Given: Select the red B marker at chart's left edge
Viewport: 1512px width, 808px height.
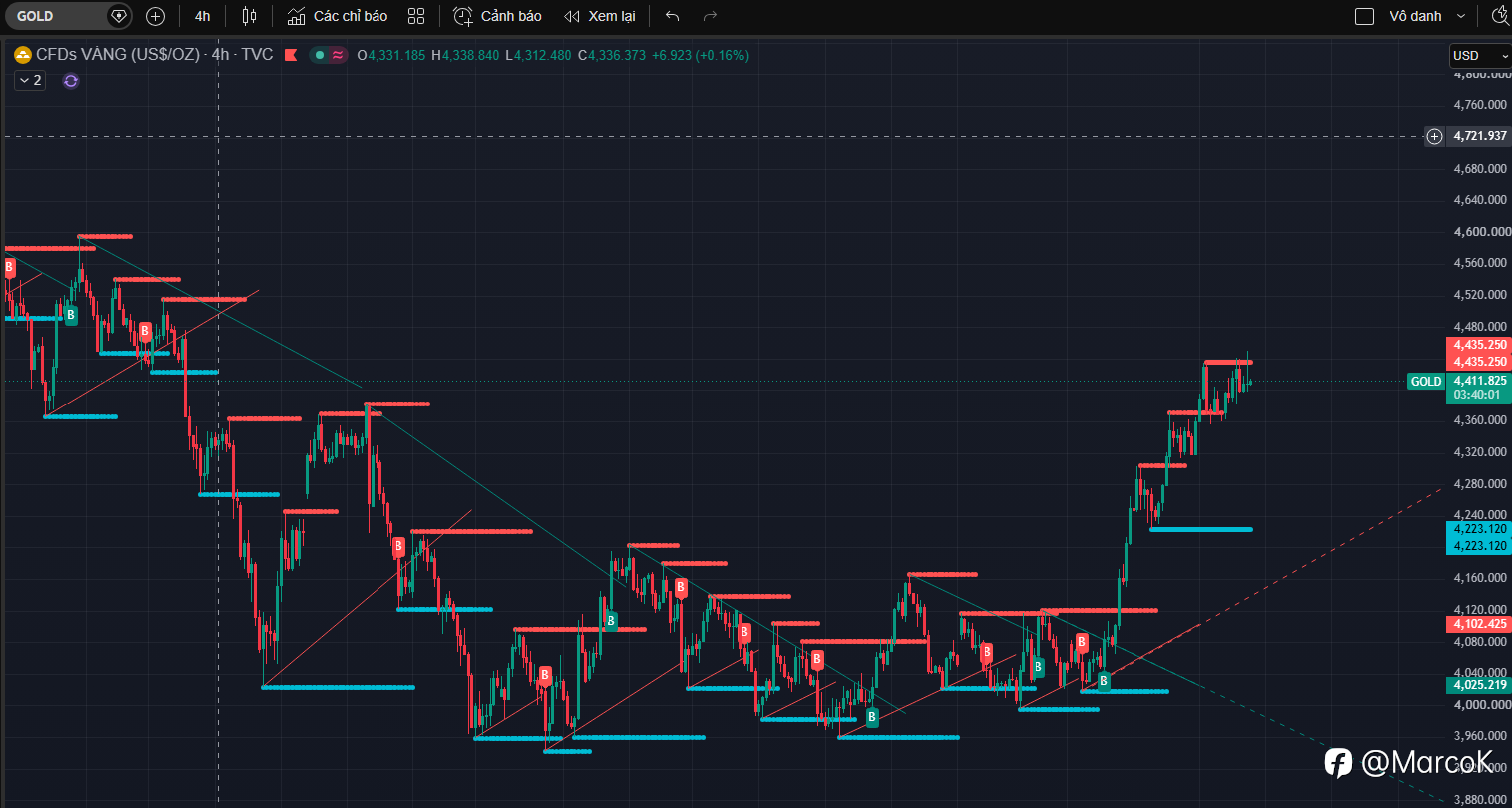Looking at the screenshot, I should point(10,268).
